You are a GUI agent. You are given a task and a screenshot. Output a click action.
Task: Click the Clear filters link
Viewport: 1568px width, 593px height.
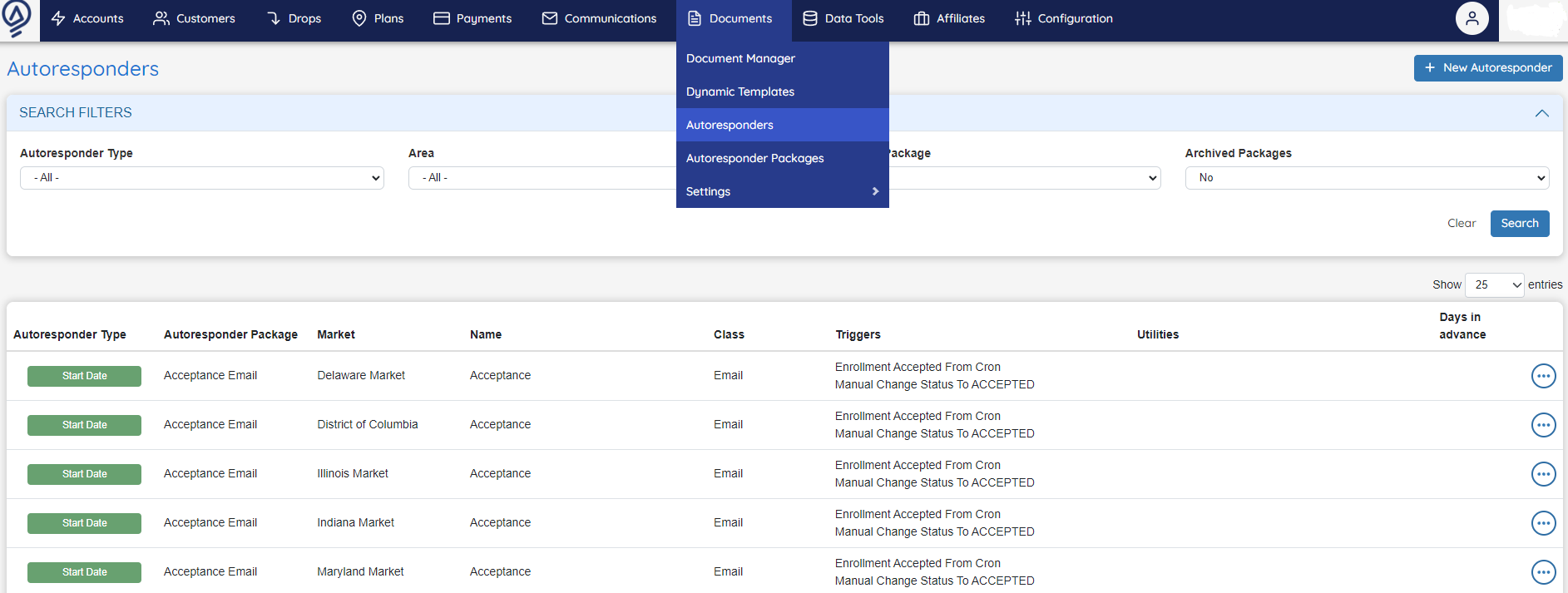pyautogui.click(x=1462, y=224)
